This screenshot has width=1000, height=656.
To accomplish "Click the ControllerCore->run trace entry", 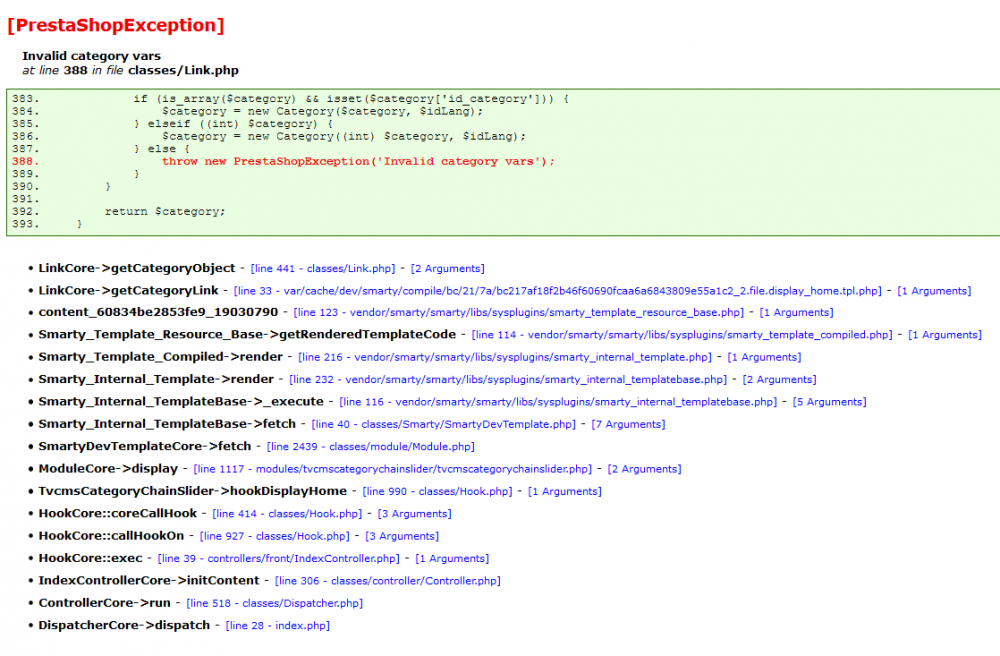I will 105,603.
